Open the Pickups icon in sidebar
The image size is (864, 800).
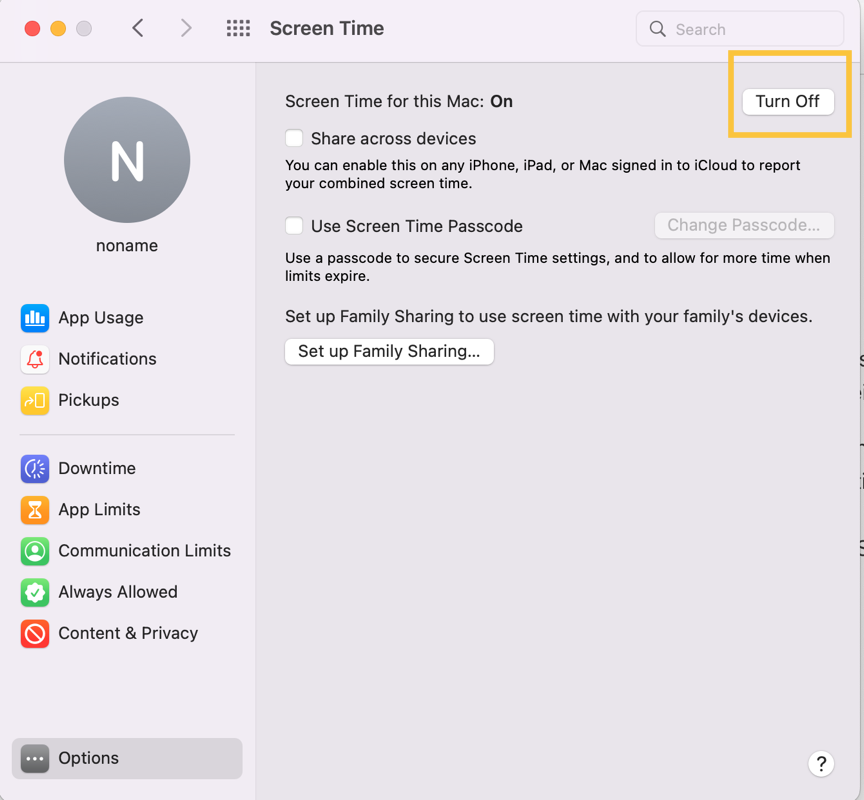click(35, 400)
